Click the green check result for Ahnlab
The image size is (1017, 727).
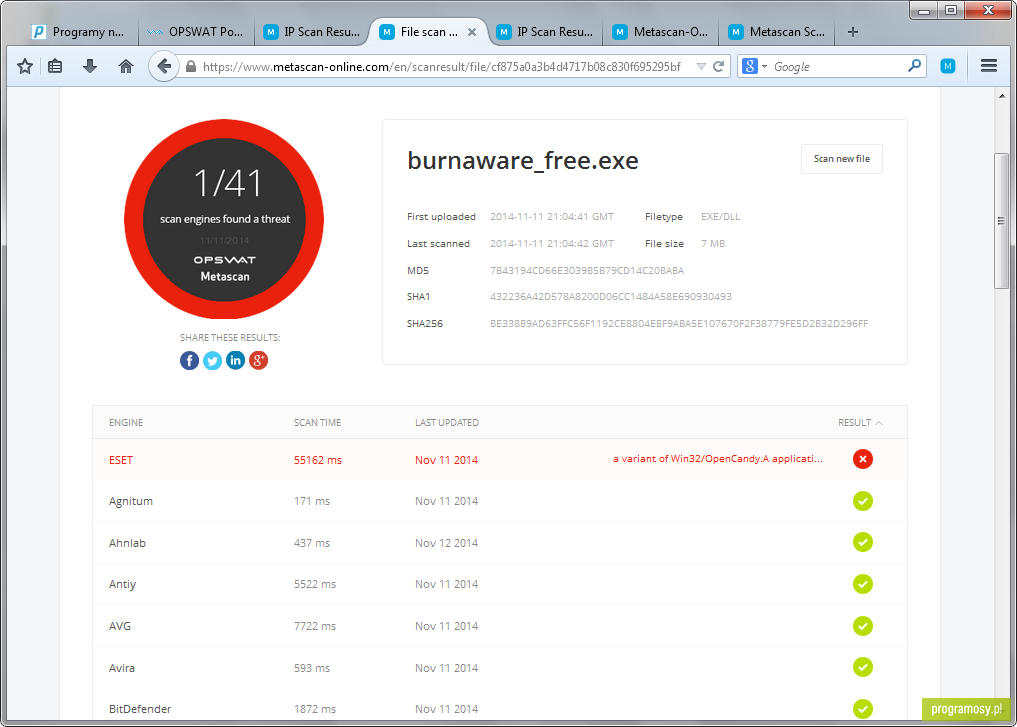click(863, 542)
